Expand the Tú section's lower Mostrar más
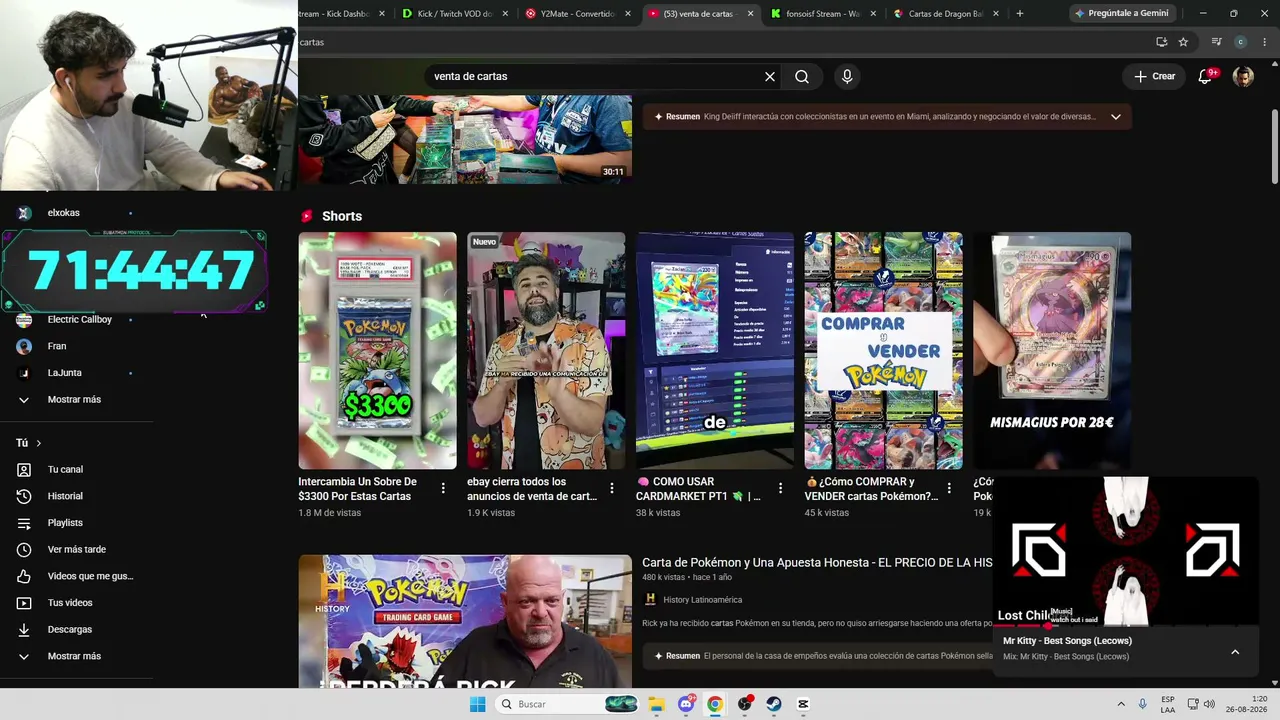 point(76,656)
